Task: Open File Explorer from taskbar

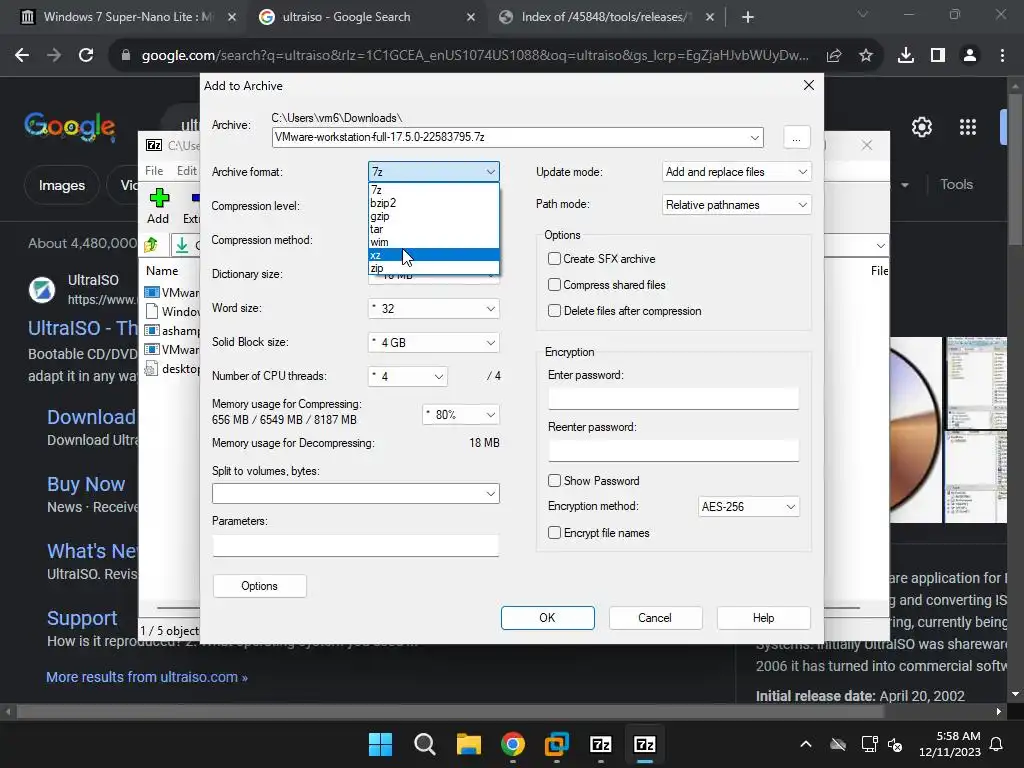Action: (x=468, y=744)
